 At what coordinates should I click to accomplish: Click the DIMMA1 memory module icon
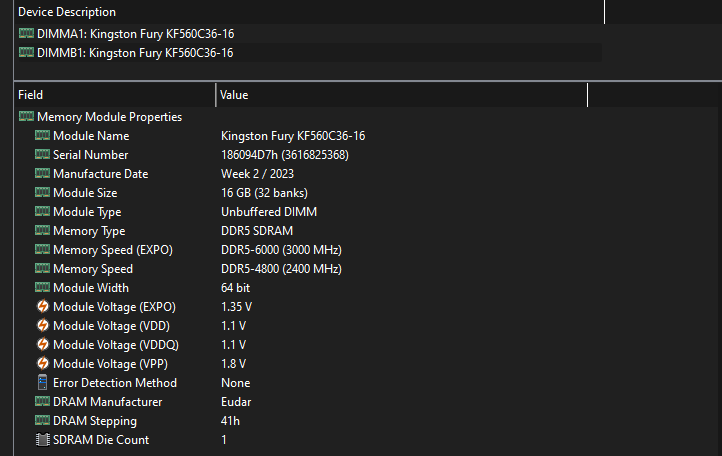click(26, 33)
